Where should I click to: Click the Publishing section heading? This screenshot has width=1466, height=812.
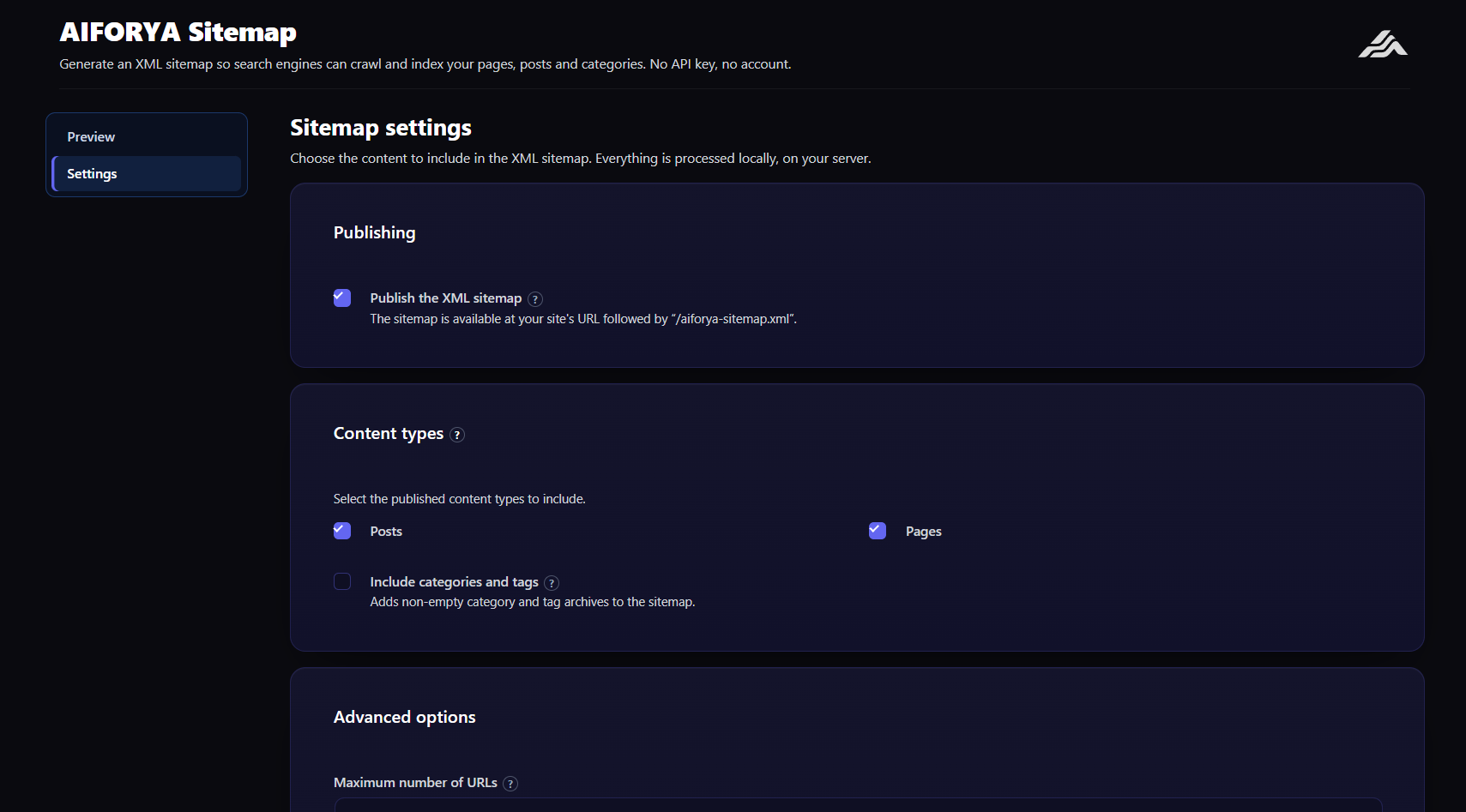(375, 233)
